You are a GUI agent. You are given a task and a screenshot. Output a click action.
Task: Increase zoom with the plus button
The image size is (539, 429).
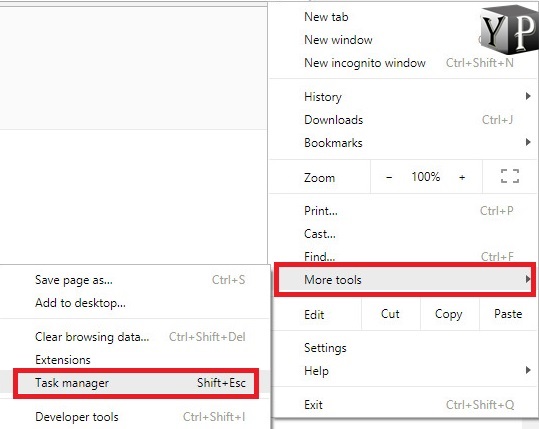[462, 177]
